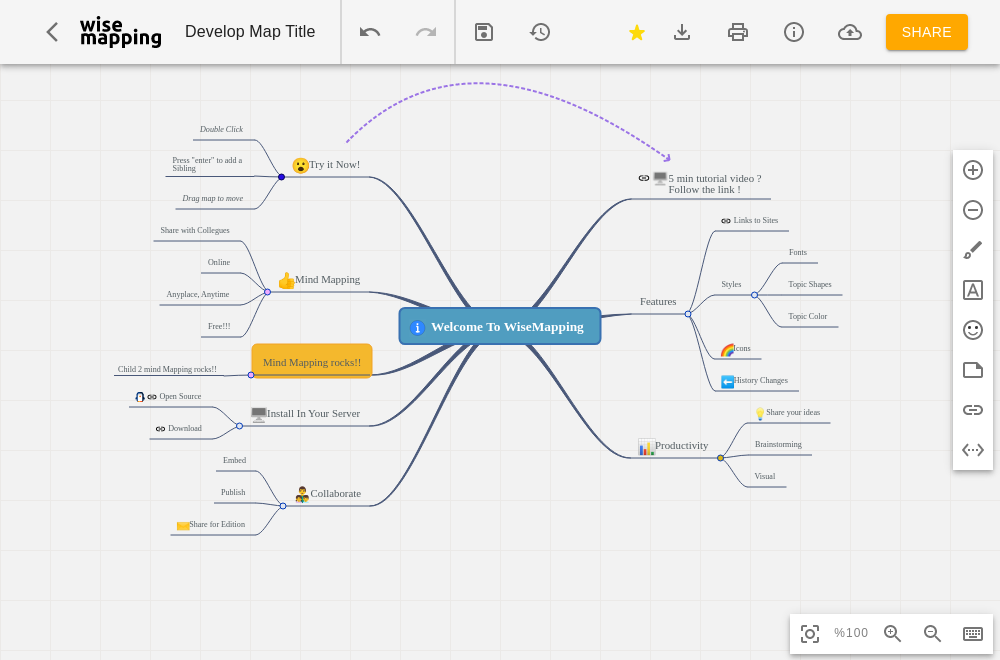Screen dimensions: 1000x660
Task: Open the topic style brush tool
Action: pos(973,250)
